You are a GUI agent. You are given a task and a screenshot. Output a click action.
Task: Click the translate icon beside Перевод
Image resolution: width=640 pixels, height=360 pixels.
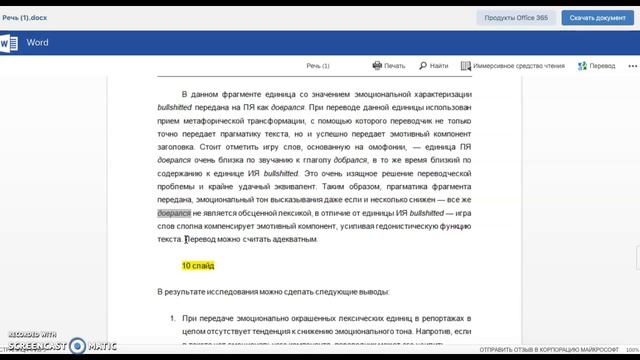pos(582,66)
